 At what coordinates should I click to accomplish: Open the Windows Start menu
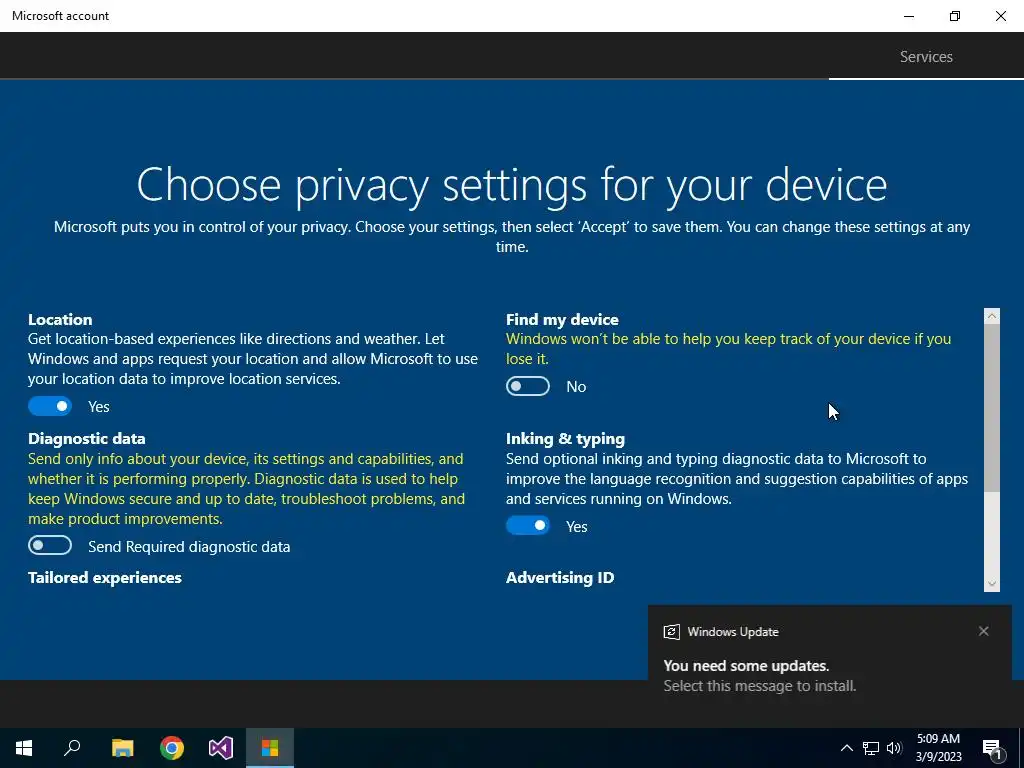(24, 748)
